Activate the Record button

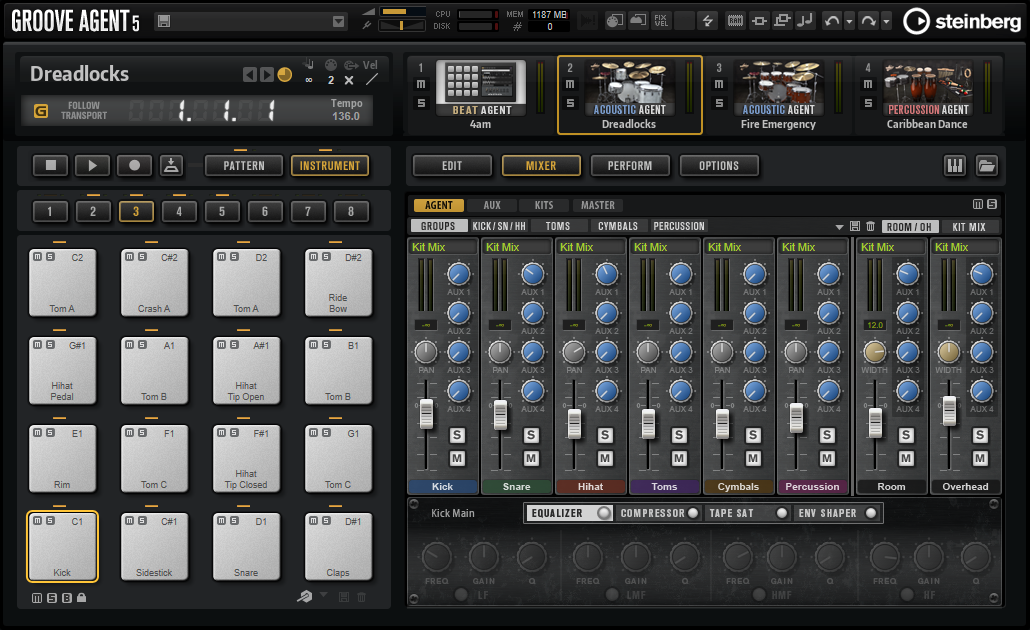coord(135,166)
